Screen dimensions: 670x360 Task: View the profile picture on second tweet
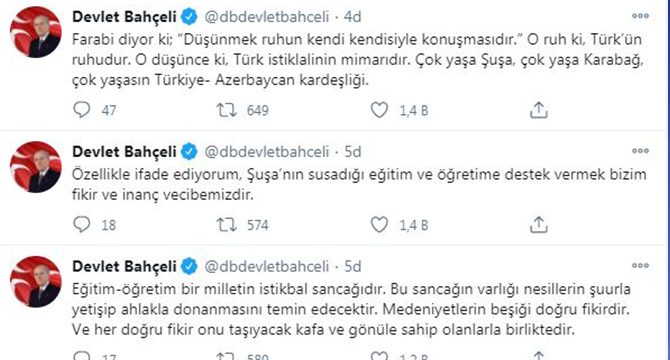(x=35, y=167)
